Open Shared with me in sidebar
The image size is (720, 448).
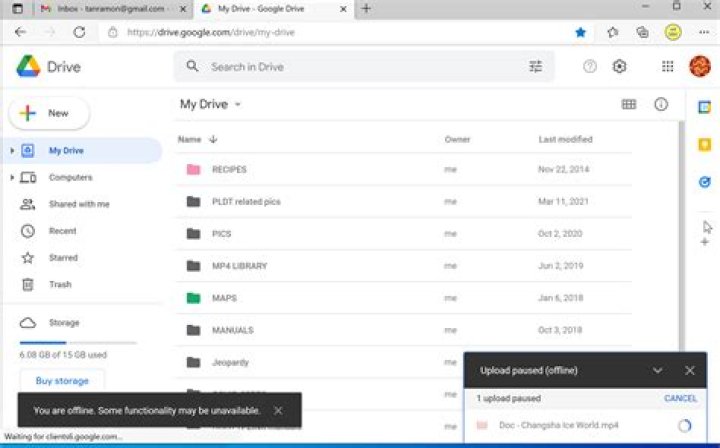tap(79, 204)
